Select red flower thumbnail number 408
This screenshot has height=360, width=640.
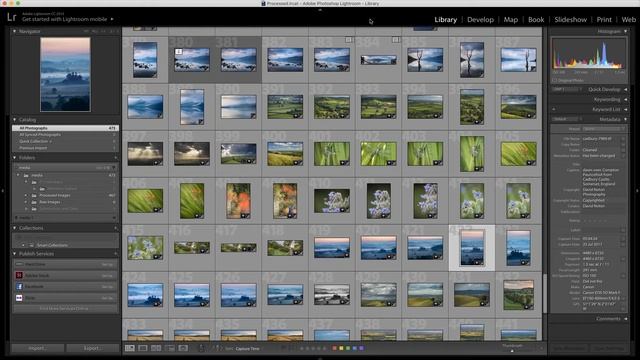coord(238,200)
